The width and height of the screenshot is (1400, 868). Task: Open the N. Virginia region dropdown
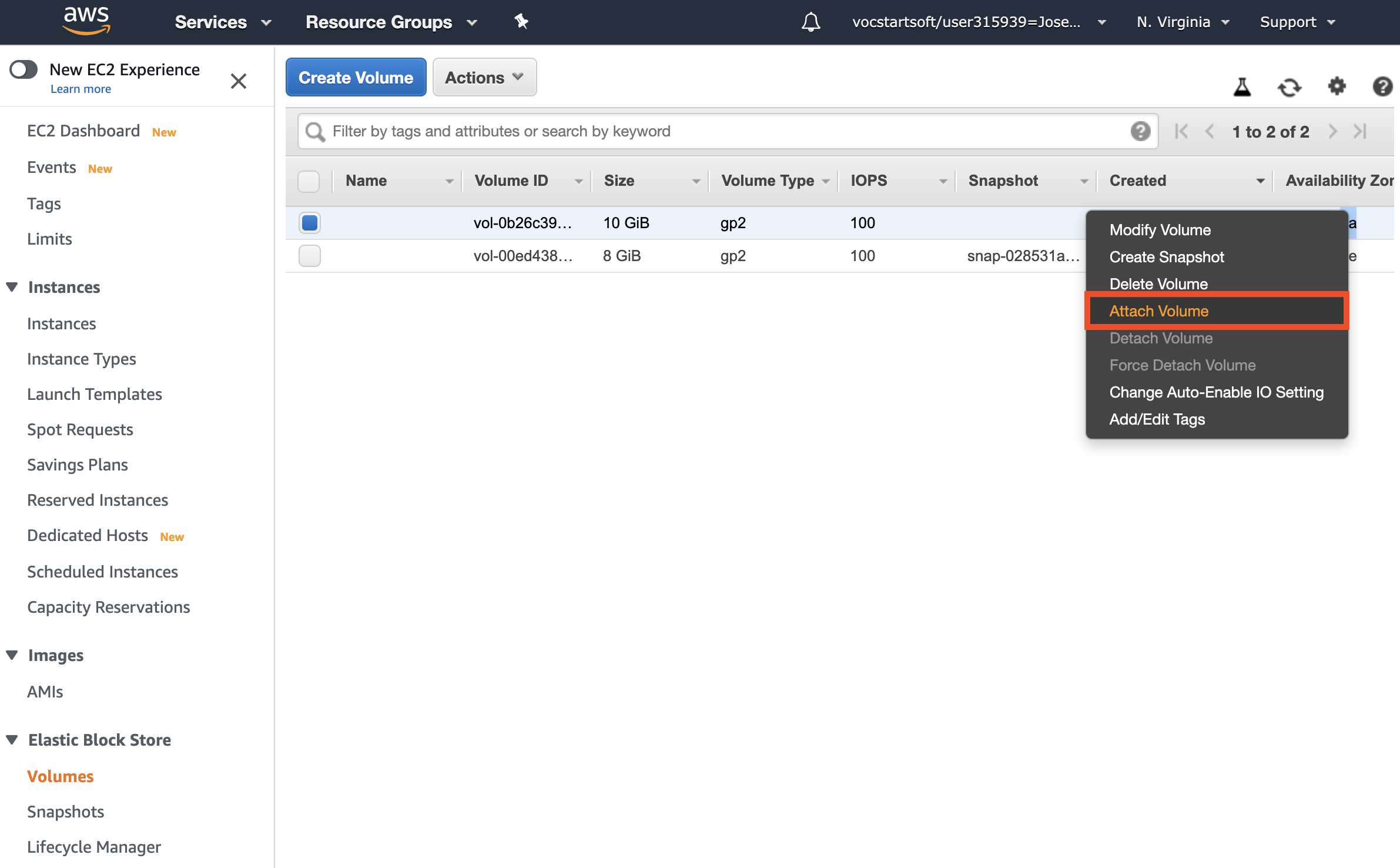tap(1183, 22)
